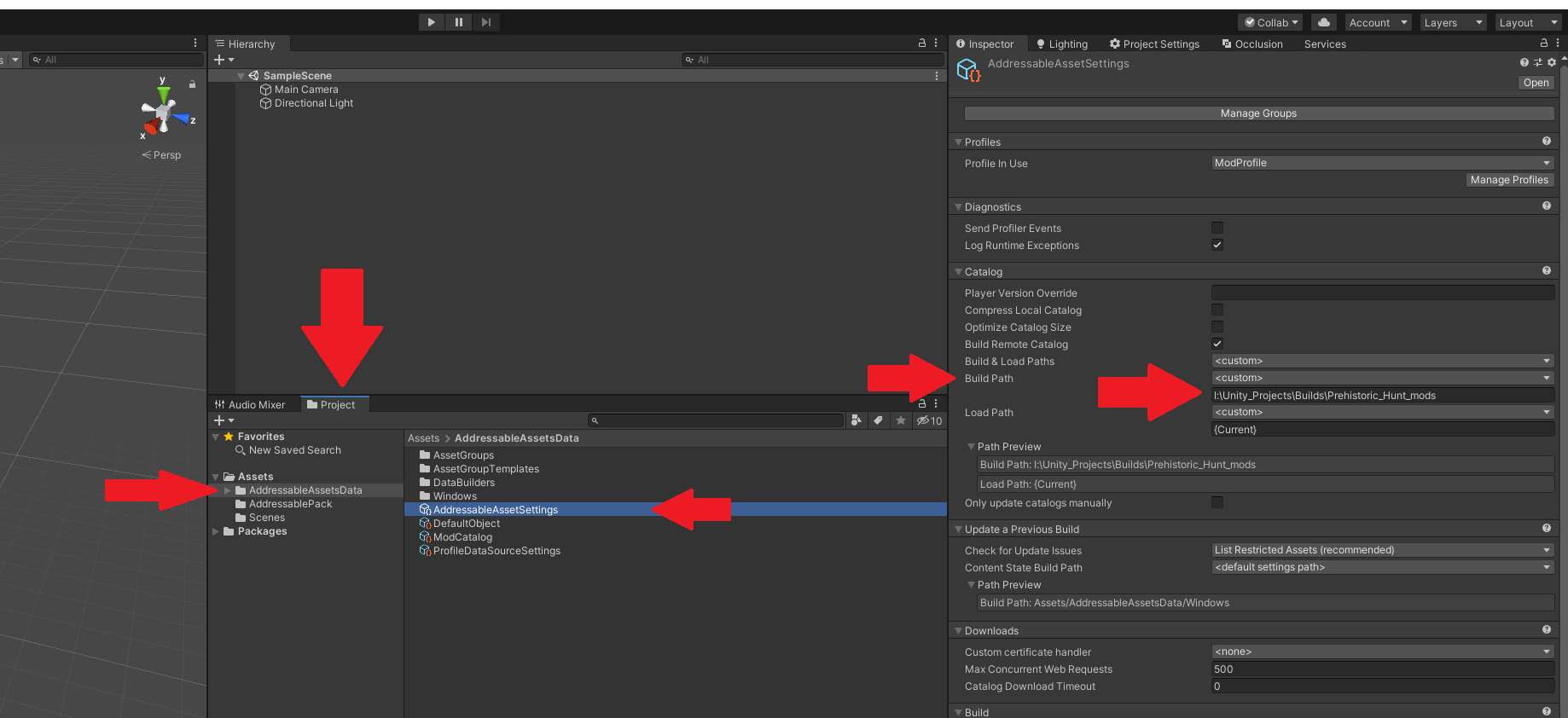Open help for Update a Previous Build
The height and width of the screenshot is (718, 1568).
click(1547, 528)
